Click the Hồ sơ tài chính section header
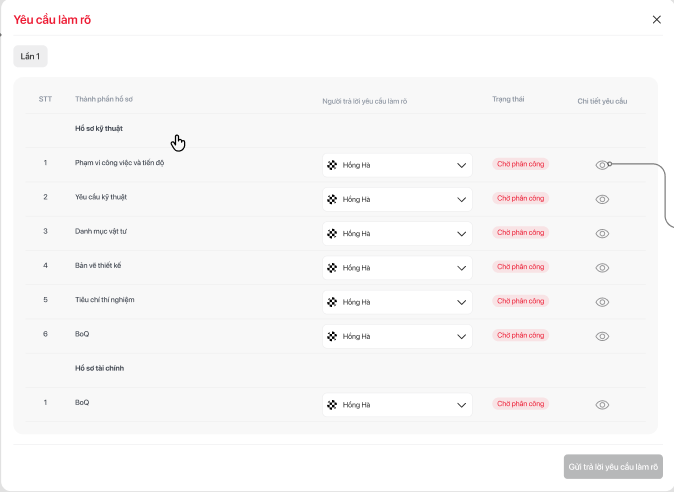The image size is (674, 492). 99,368
